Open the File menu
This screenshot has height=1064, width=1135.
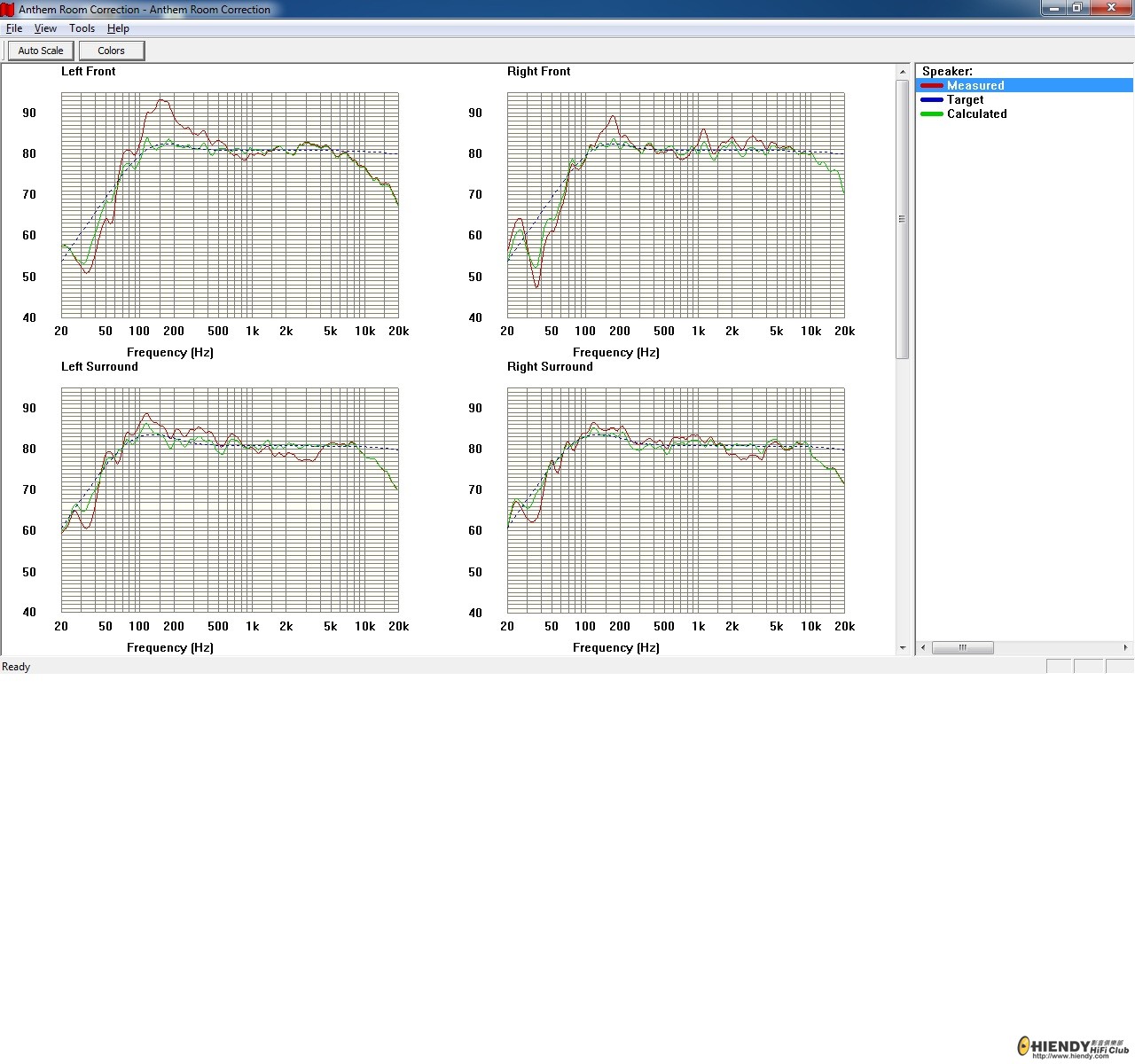pyautogui.click(x=14, y=28)
